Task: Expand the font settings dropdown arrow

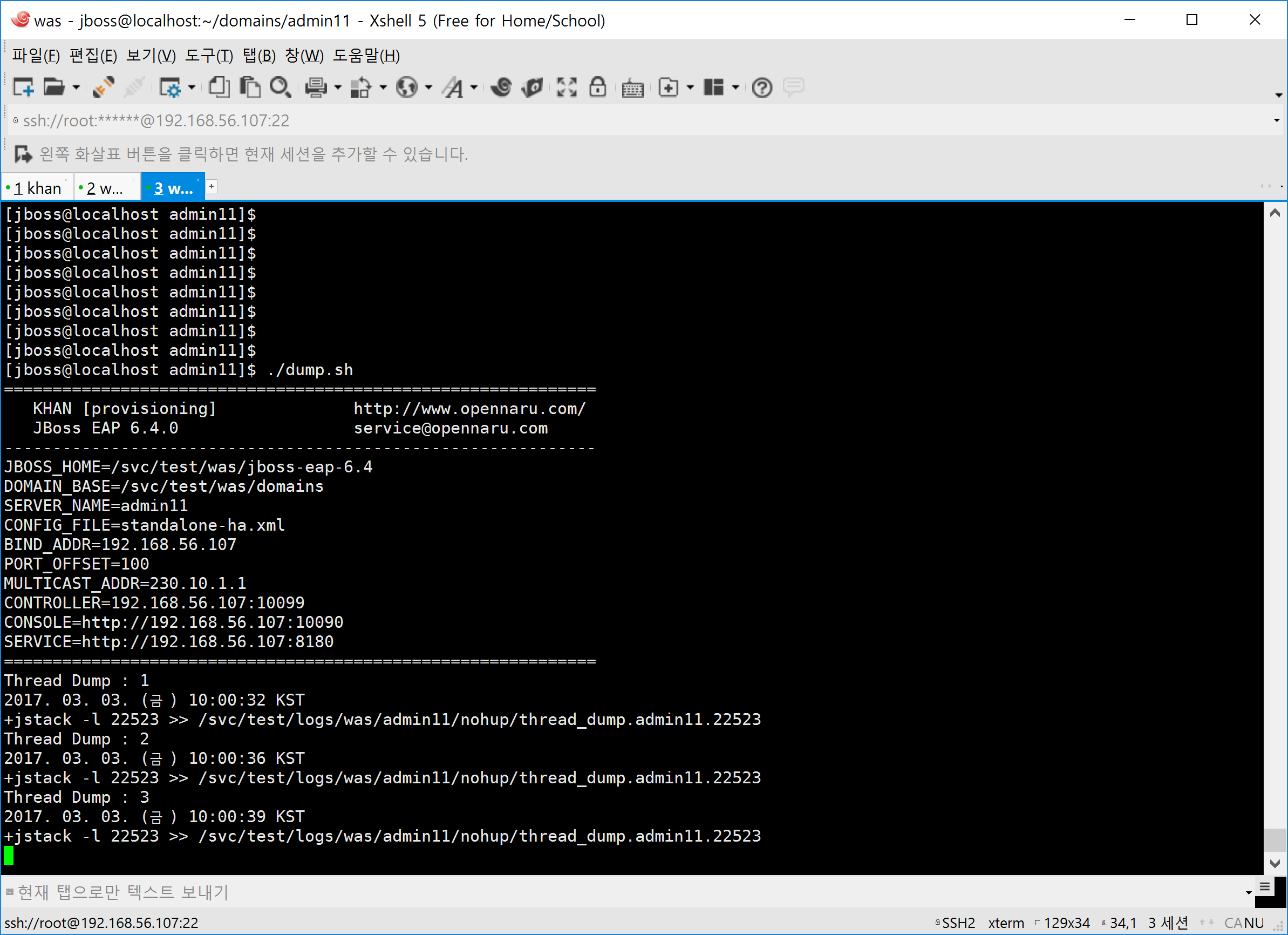Action: (474, 87)
